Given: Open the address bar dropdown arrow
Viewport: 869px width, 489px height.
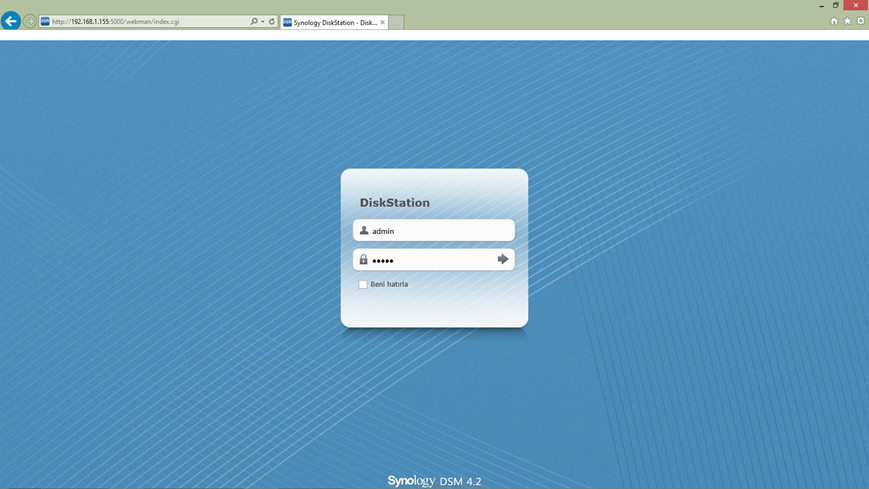Looking at the screenshot, I should [x=263, y=22].
